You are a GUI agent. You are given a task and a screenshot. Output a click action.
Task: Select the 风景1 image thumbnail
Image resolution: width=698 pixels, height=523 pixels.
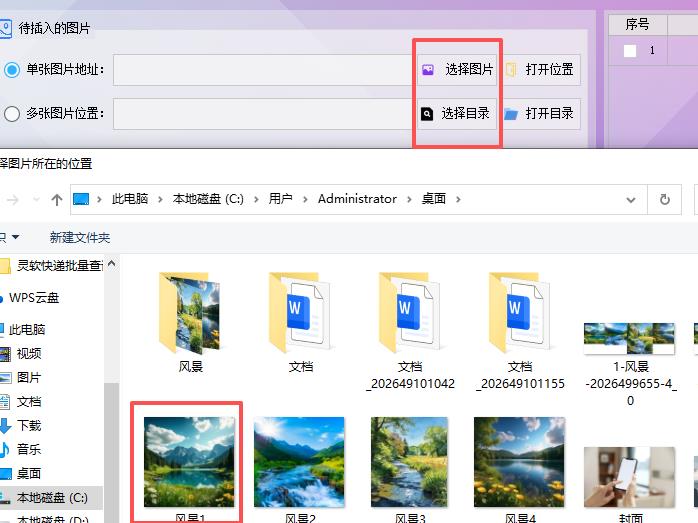189,461
